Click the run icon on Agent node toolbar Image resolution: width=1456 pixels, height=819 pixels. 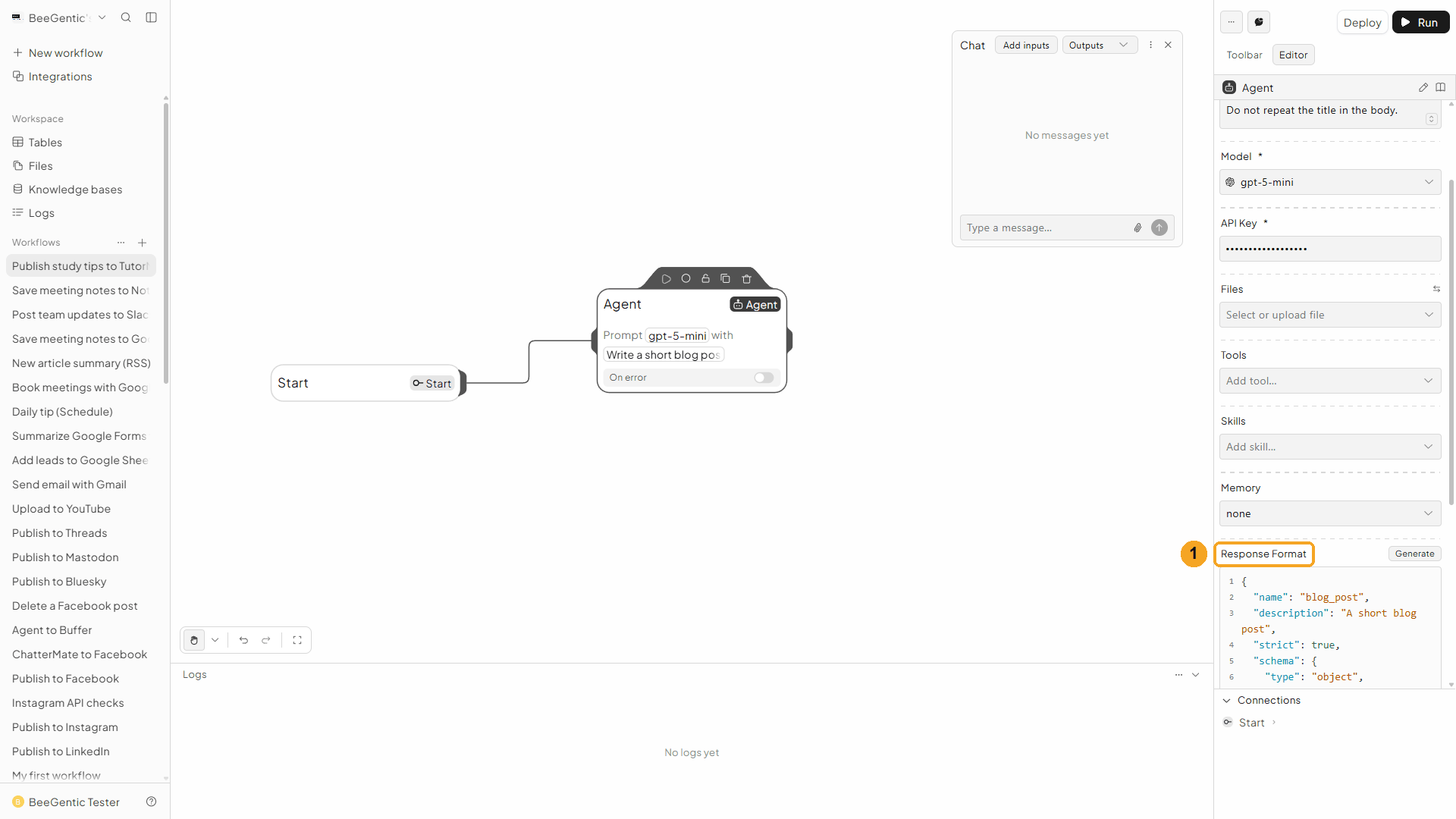(666, 279)
